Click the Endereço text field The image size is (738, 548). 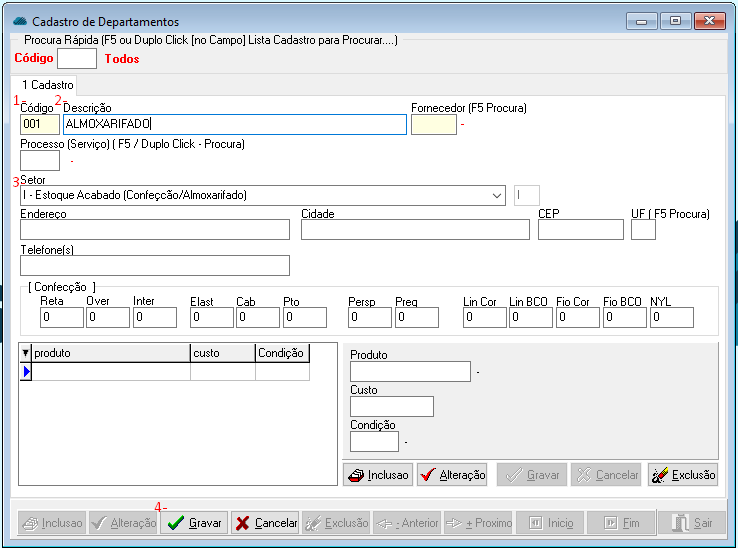point(154,230)
